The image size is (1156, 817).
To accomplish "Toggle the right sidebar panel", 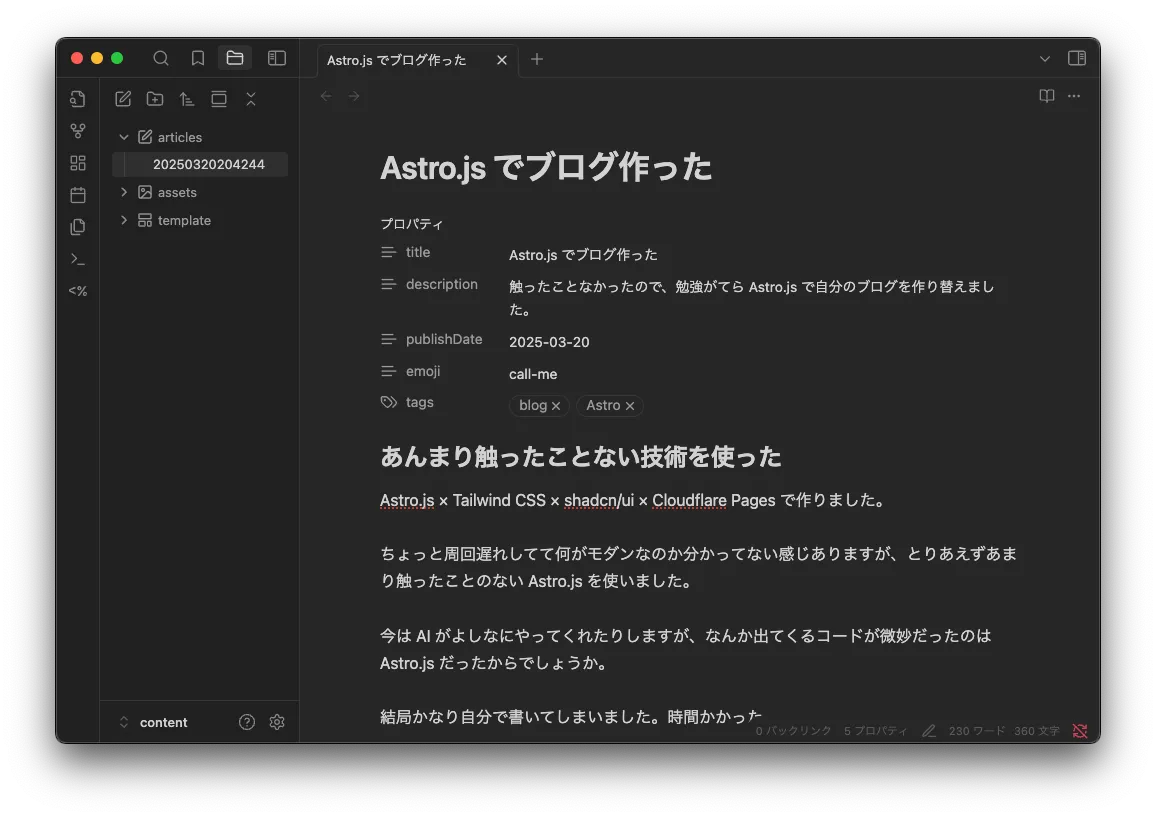I will (1077, 59).
